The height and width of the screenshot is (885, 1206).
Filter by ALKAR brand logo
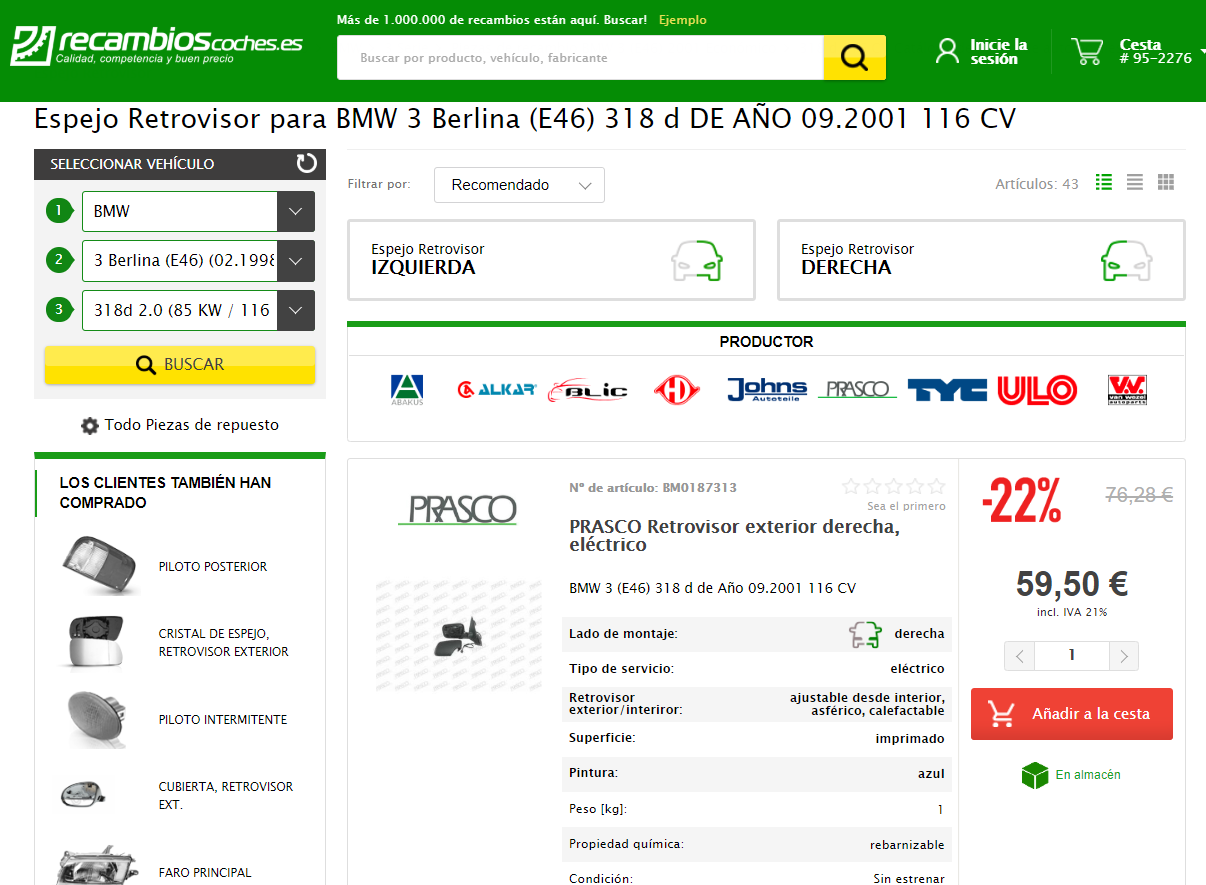point(496,389)
